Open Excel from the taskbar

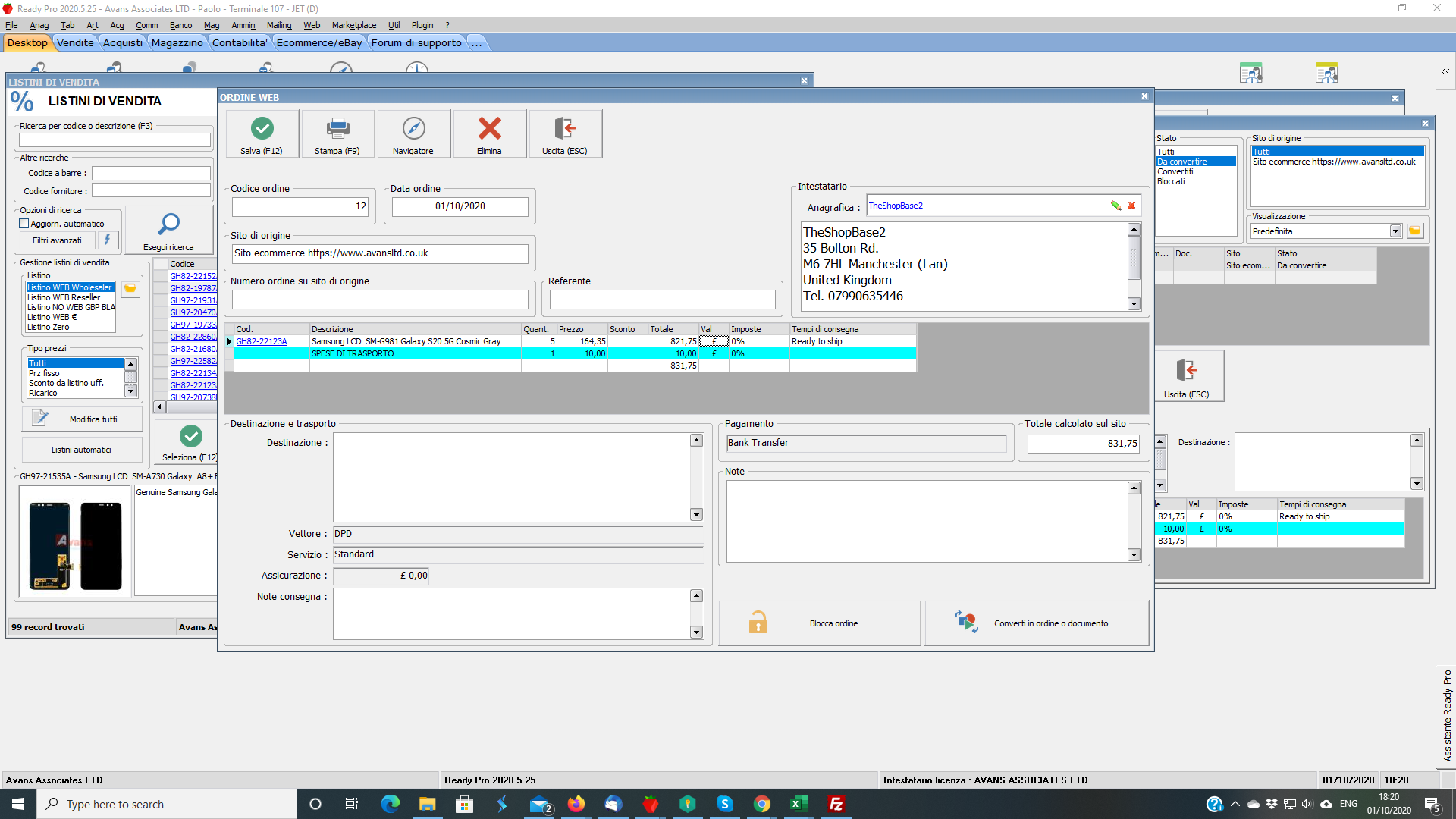(799, 804)
